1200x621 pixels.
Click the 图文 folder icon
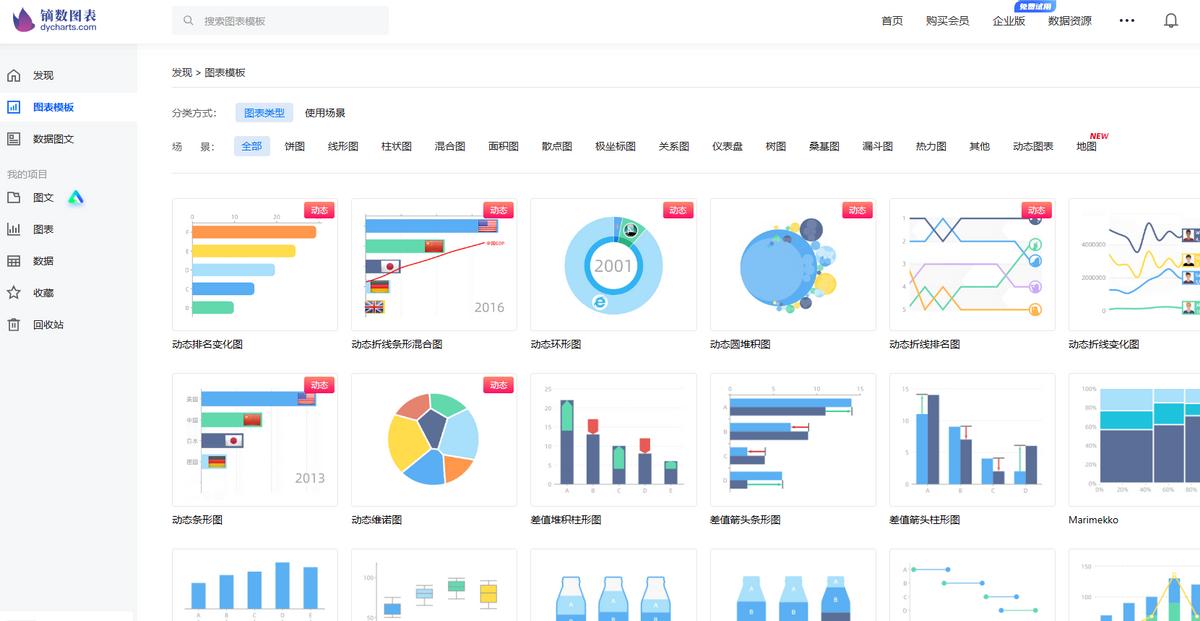click(x=14, y=198)
